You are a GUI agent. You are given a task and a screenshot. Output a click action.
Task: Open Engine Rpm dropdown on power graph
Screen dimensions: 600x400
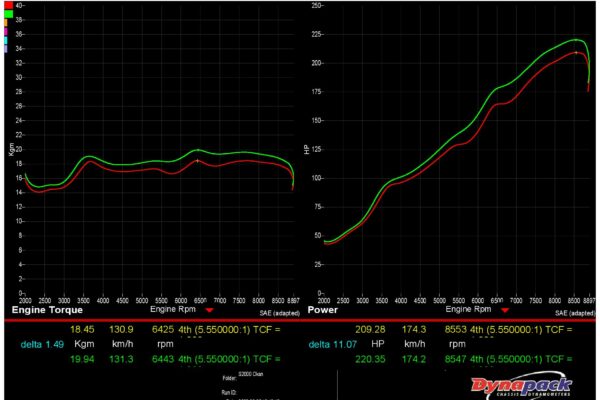coord(505,310)
